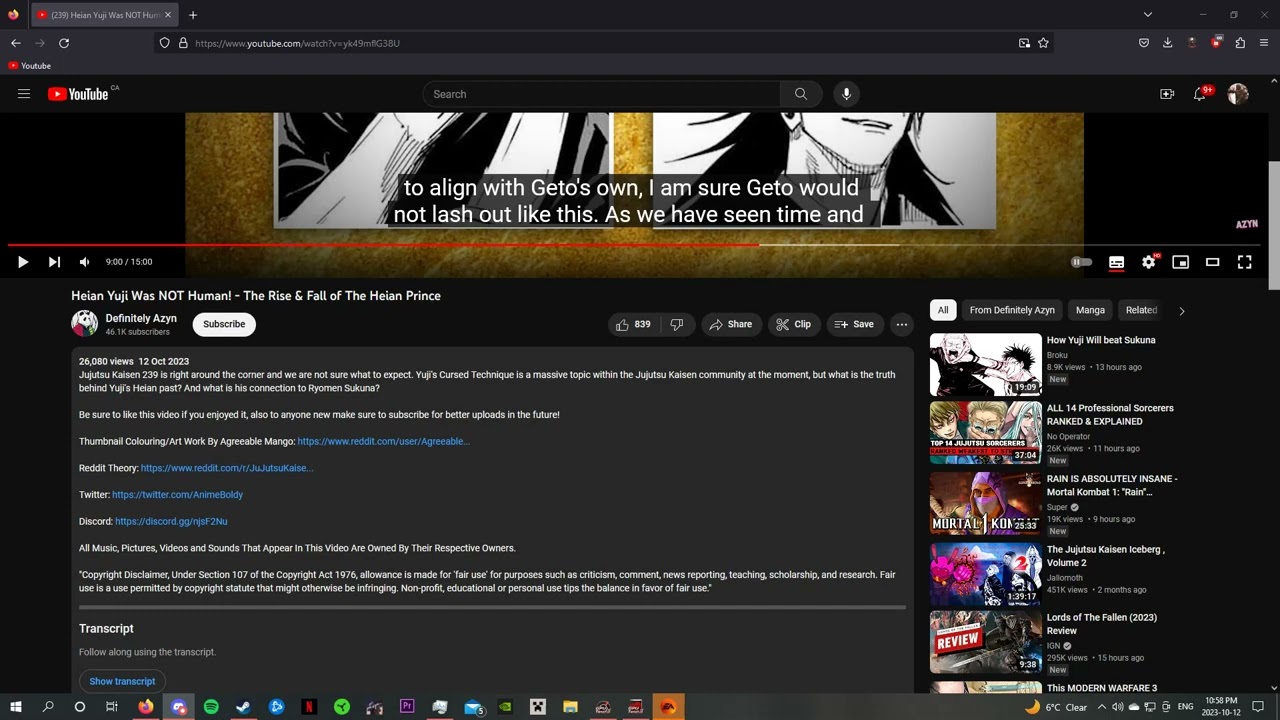This screenshot has height=720, width=1280.
Task: Open the Definitely Azyn channel avatar
Action: click(84, 323)
